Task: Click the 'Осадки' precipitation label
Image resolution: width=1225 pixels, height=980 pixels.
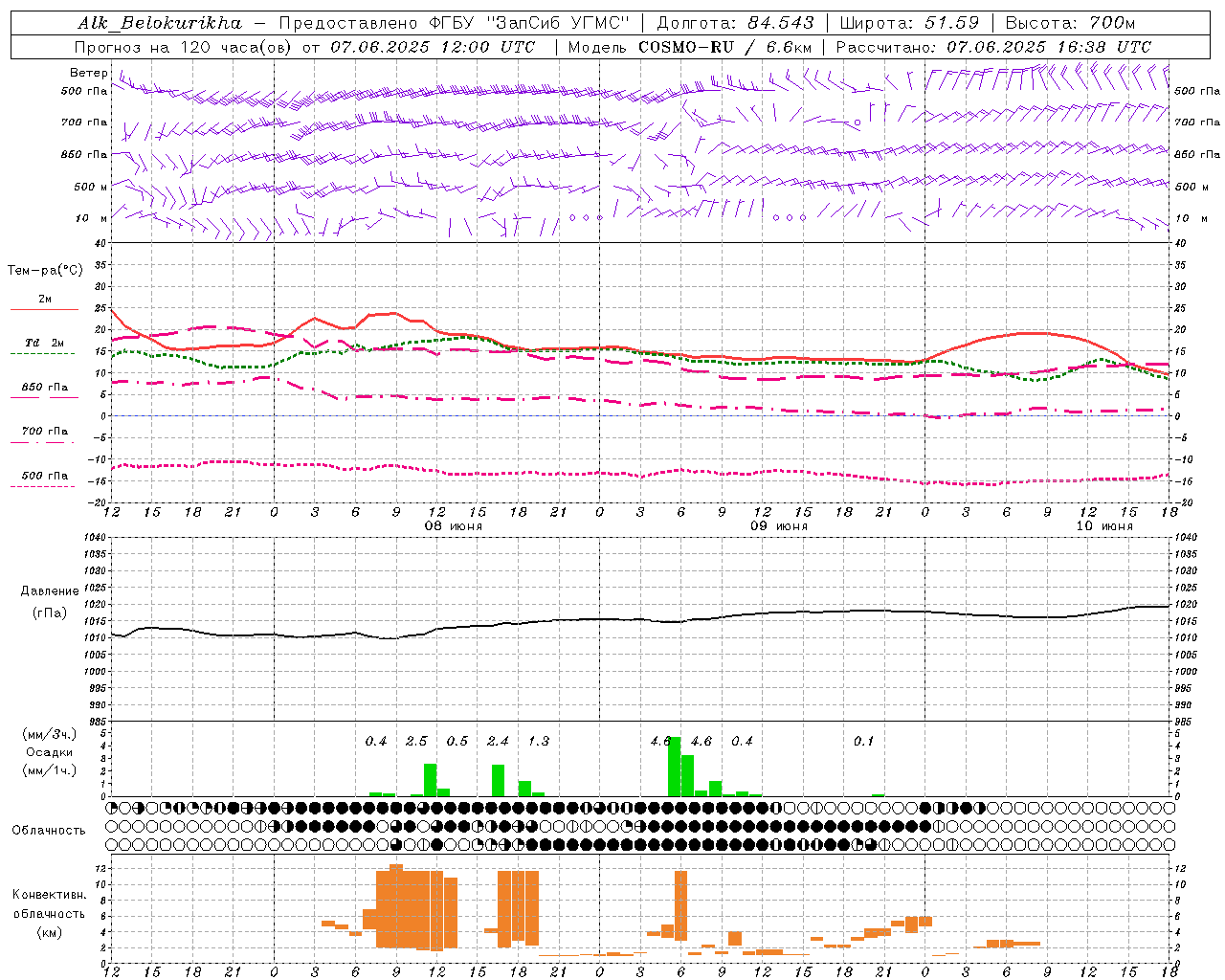Action: pos(50,752)
